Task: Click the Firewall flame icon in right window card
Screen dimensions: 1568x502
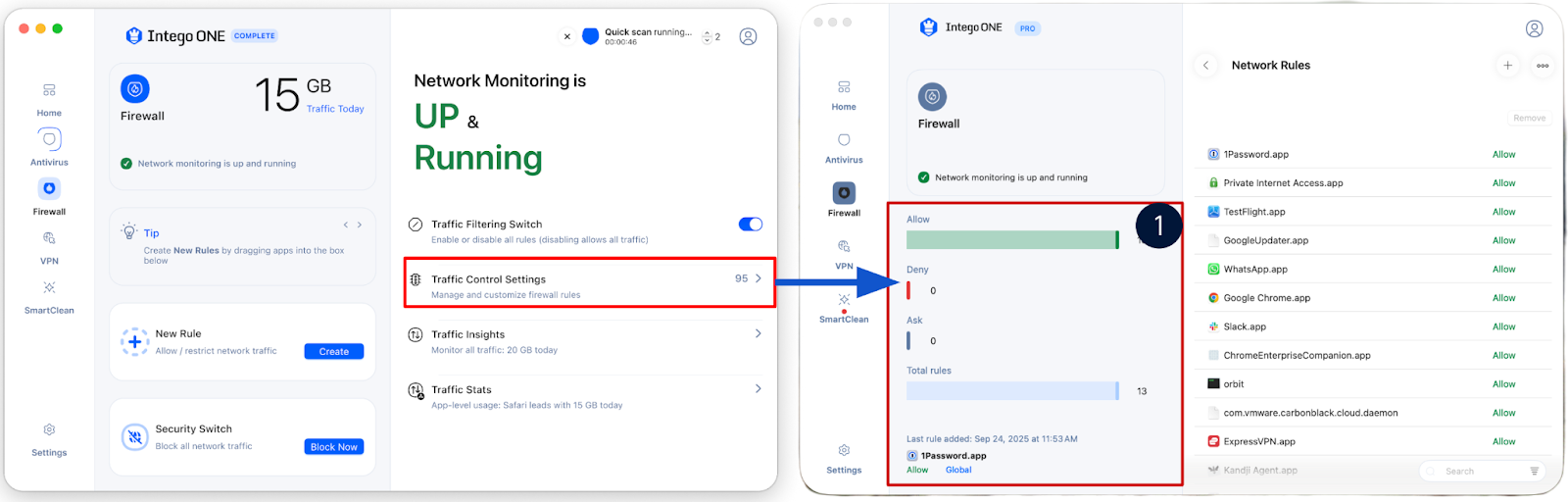Action: (x=932, y=96)
